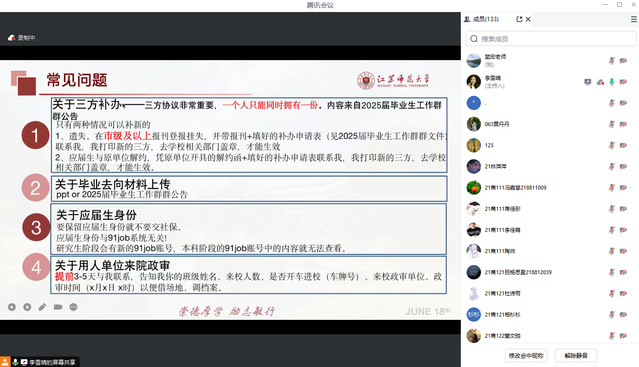Click camera icon for dot-named member
The height and width of the screenshot is (367, 639).
[x=624, y=103]
